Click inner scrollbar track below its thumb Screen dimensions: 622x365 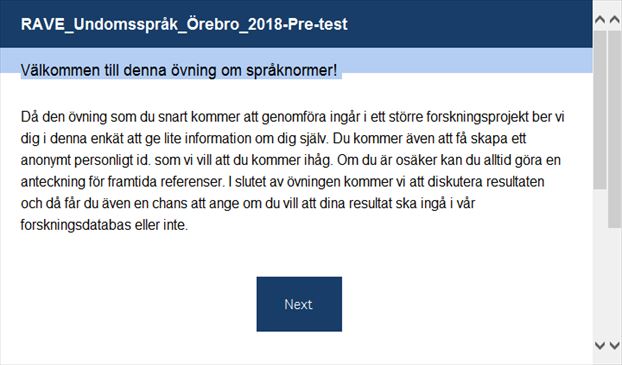click(x=600, y=264)
